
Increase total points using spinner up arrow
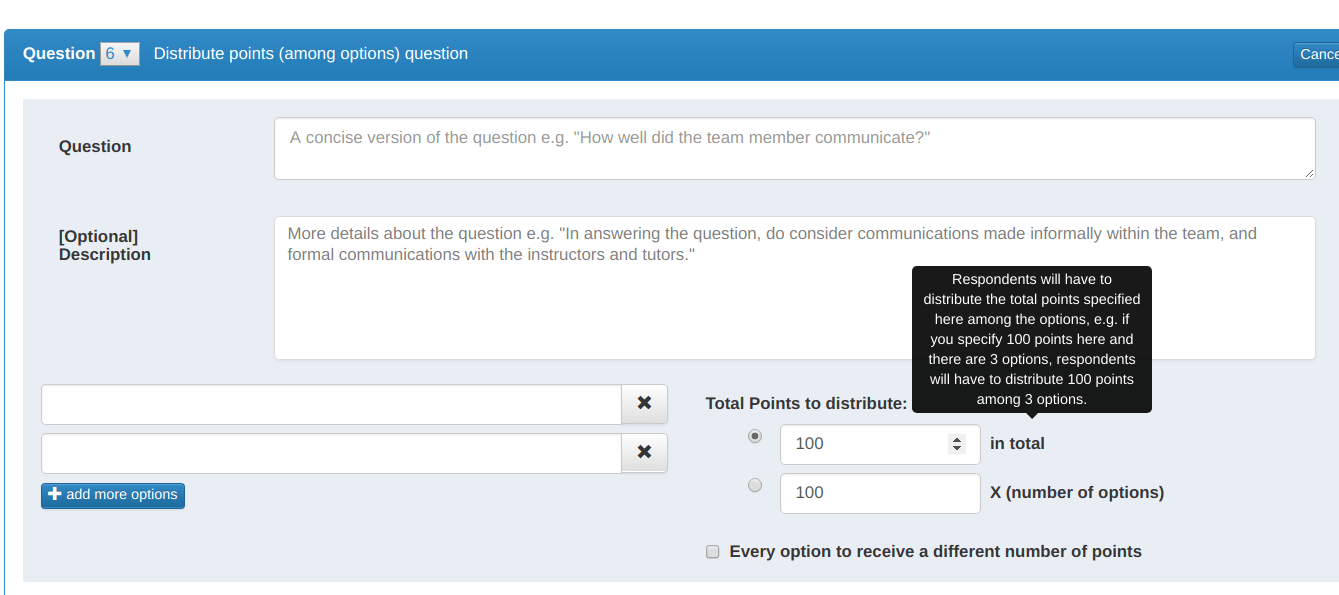[x=957, y=439]
